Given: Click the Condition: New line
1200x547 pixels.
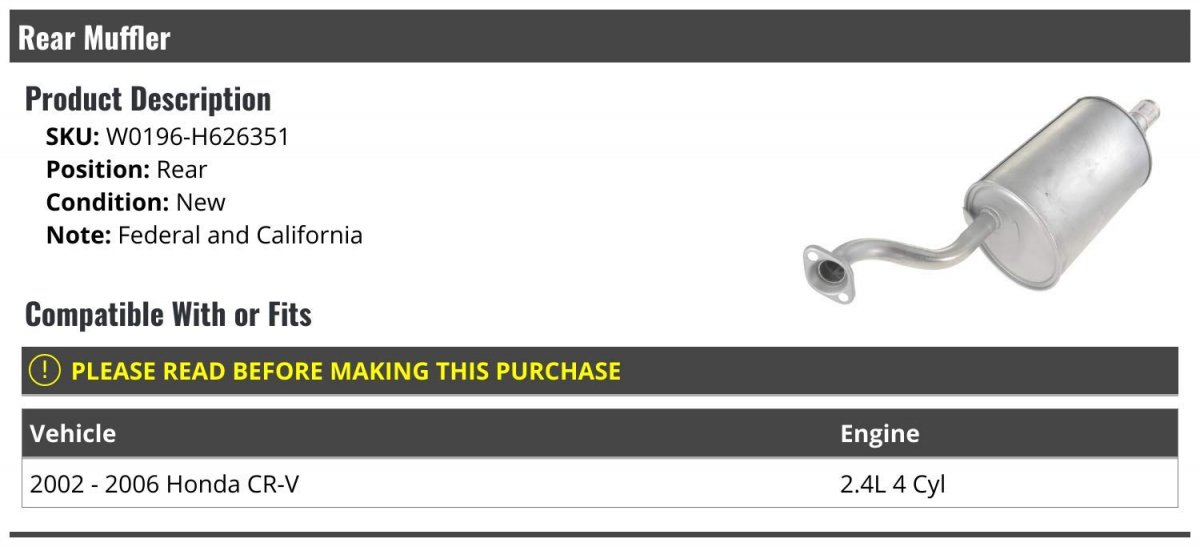Looking at the screenshot, I should [136, 203].
